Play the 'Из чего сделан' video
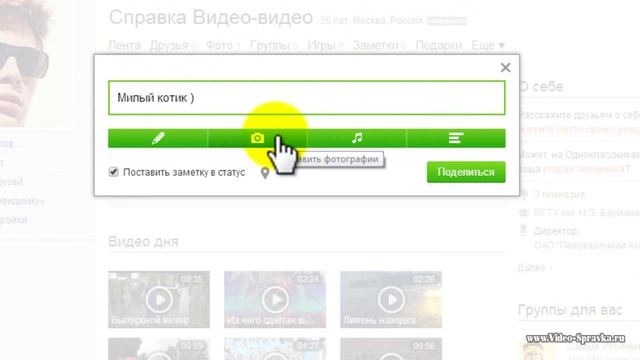Screen dimensions: 640x360 275,300
